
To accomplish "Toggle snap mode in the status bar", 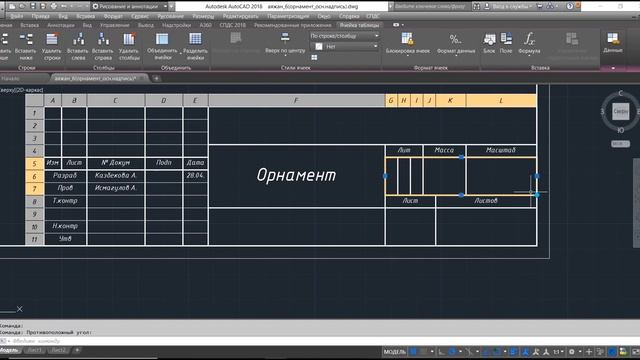I will coord(424,351).
